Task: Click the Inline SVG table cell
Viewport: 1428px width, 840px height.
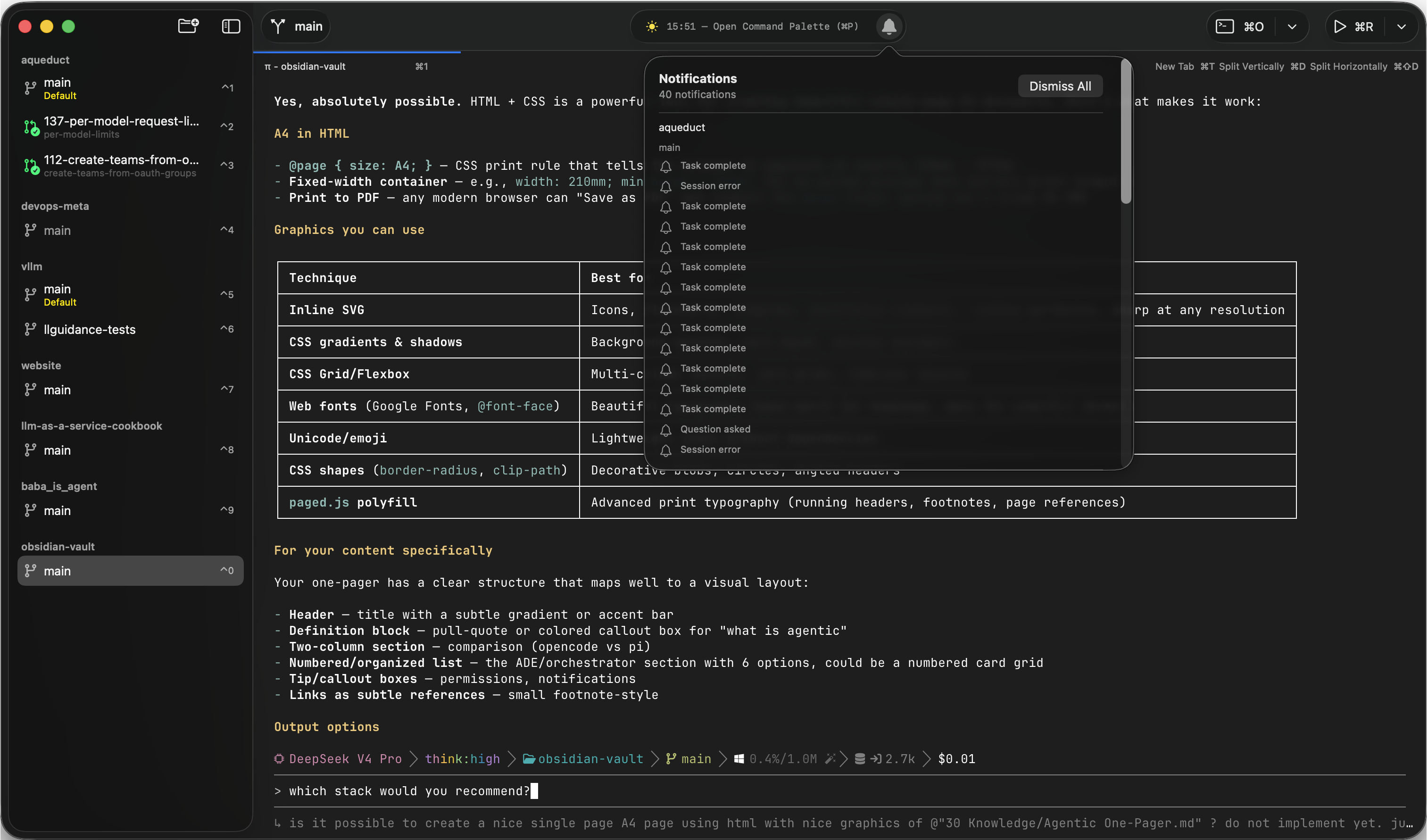Action: [x=428, y=309]
